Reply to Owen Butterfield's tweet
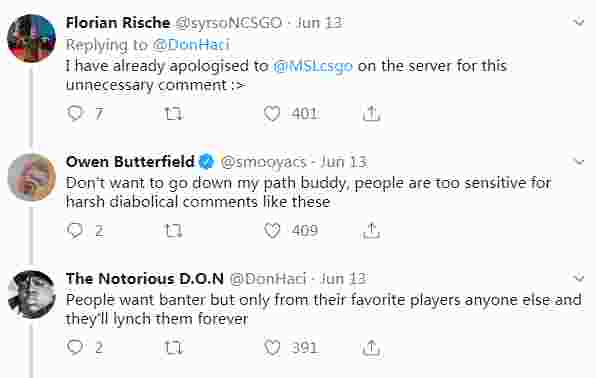Image resolution: width=596 pixels, height=378 pixels. (x=75, y=230)
